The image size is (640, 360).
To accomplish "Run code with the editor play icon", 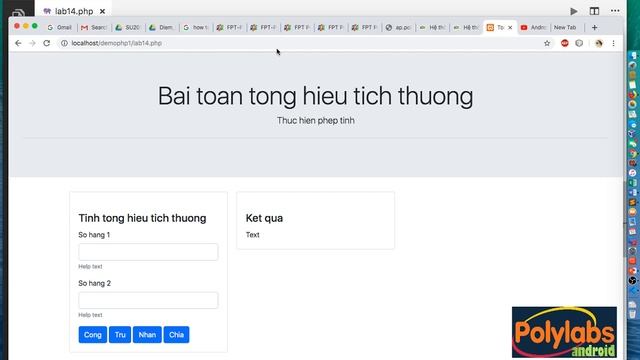I will tap(573, 11).
